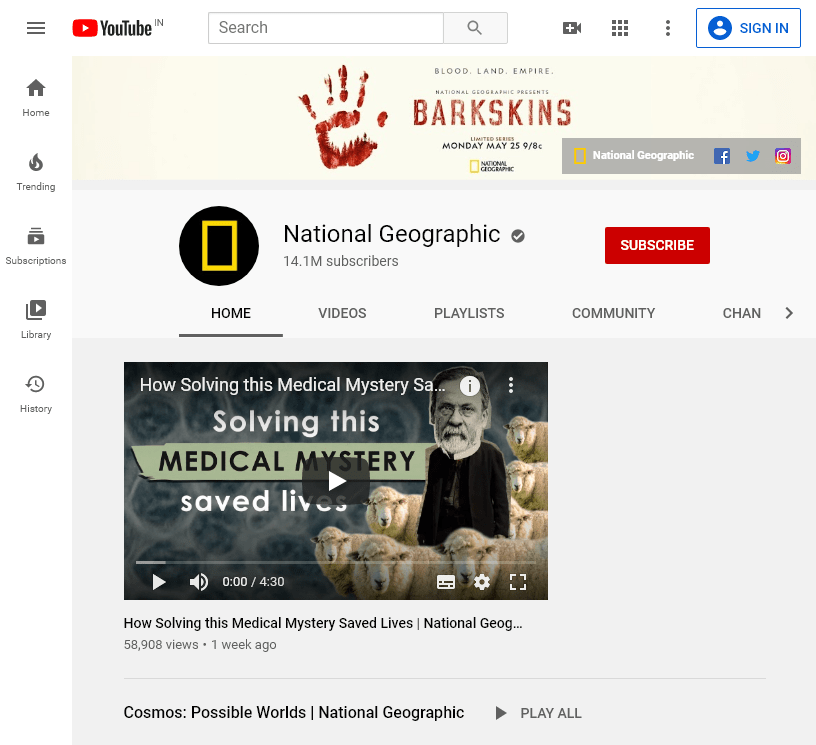Enter full screen mode on the video
This screenshot has height=745, width=816.
pyautogui.click(x=518, y=582)
